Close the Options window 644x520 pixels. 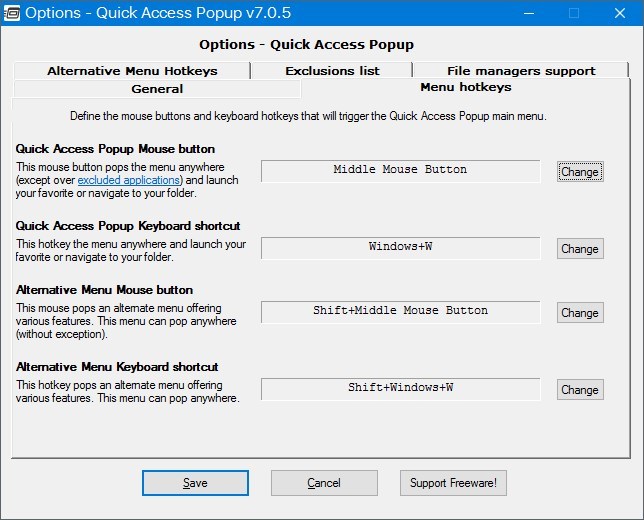coord(620,13)
